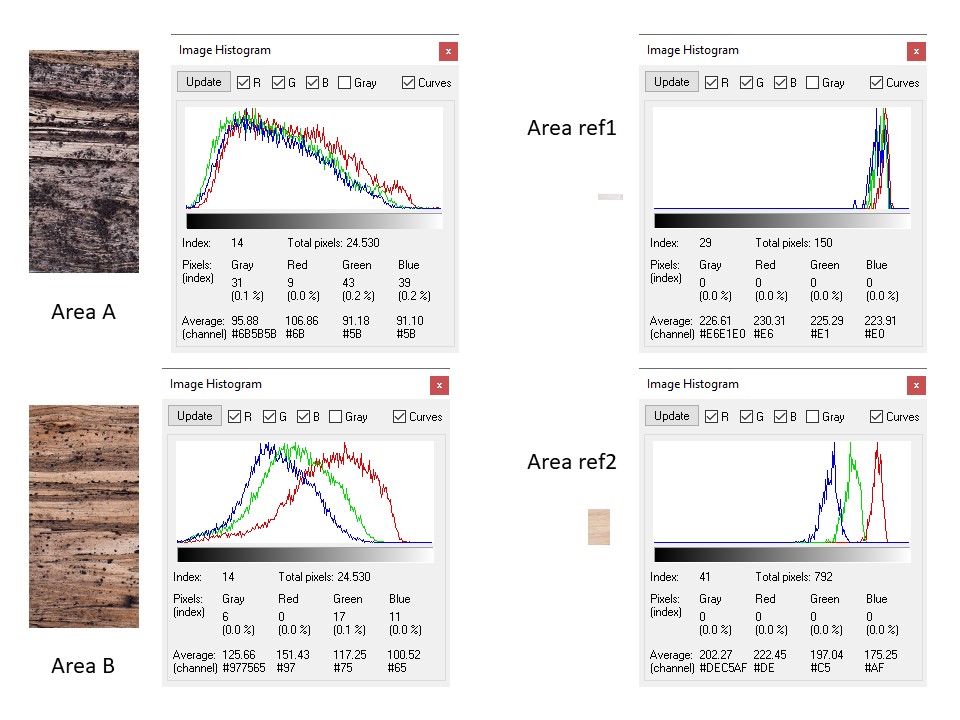This screenshot has width=960, height=720.
Task: Enable Gray checkbox in Area A histogram
Action: [345, 83]
